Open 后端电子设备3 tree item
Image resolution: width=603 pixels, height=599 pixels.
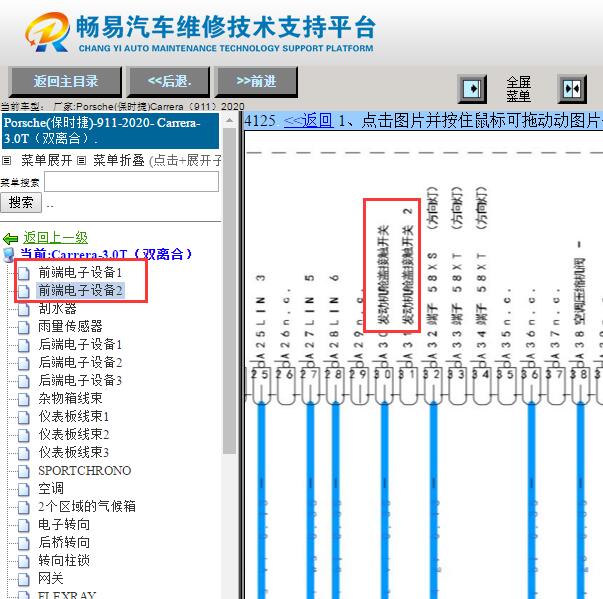(80, 380)
